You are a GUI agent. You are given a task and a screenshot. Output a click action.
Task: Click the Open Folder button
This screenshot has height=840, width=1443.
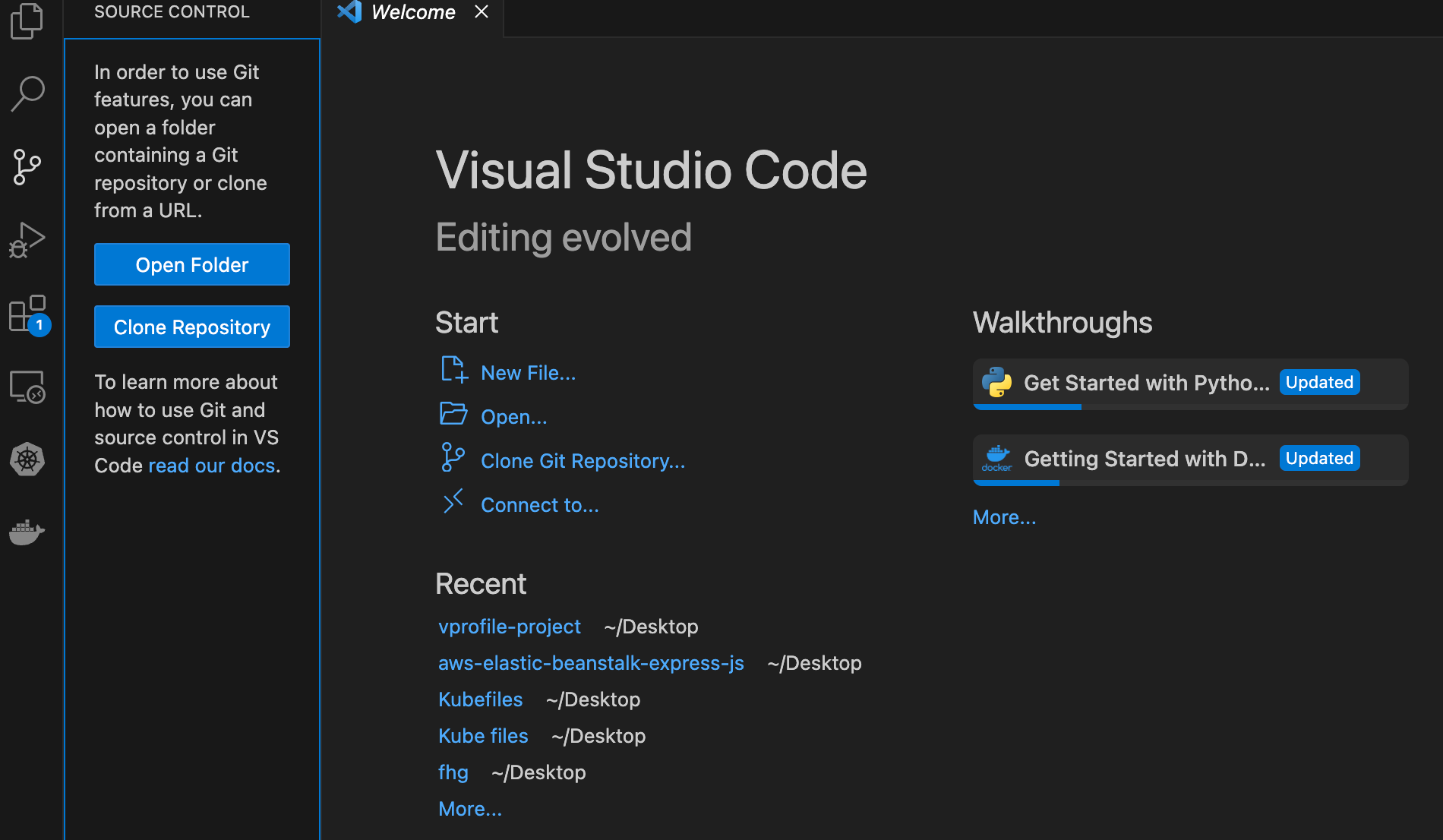pyautogui.click(x=192, y=264)
